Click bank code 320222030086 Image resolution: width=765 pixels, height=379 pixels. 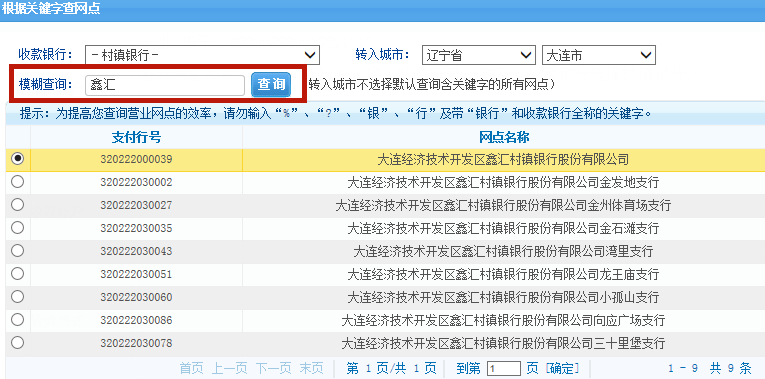(137, 320)
